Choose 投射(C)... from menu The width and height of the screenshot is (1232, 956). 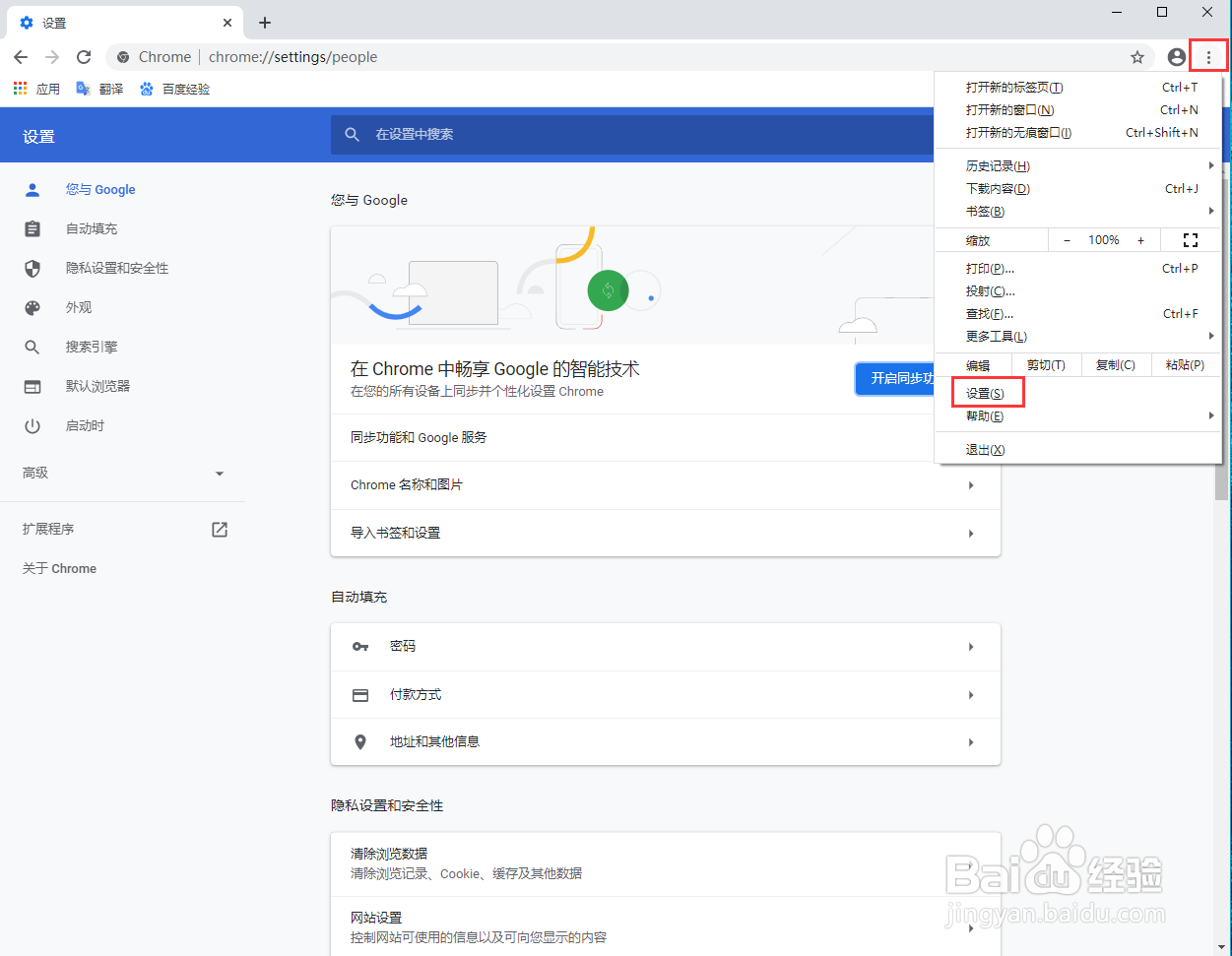(1078, 291)
